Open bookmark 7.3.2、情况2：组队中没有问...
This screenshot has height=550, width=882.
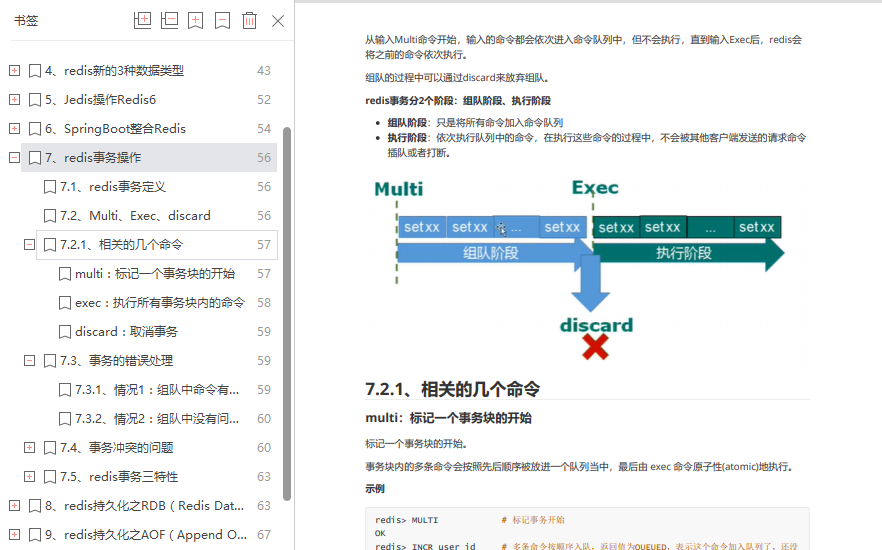tap(157, 418)
